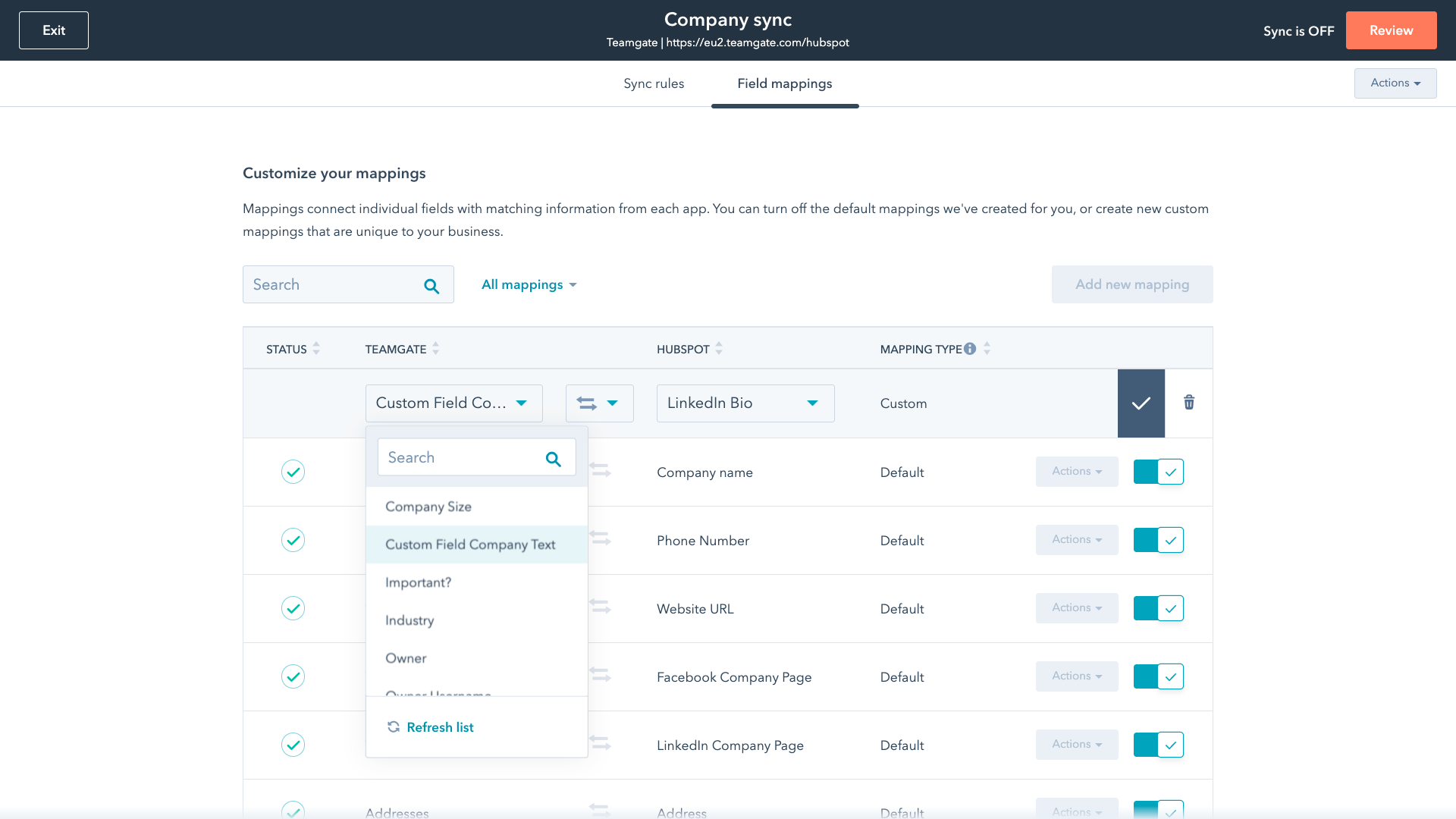Click magnifier icon in the main mappings search
Screen dimensions: 1456x819
tap(431, 286)
